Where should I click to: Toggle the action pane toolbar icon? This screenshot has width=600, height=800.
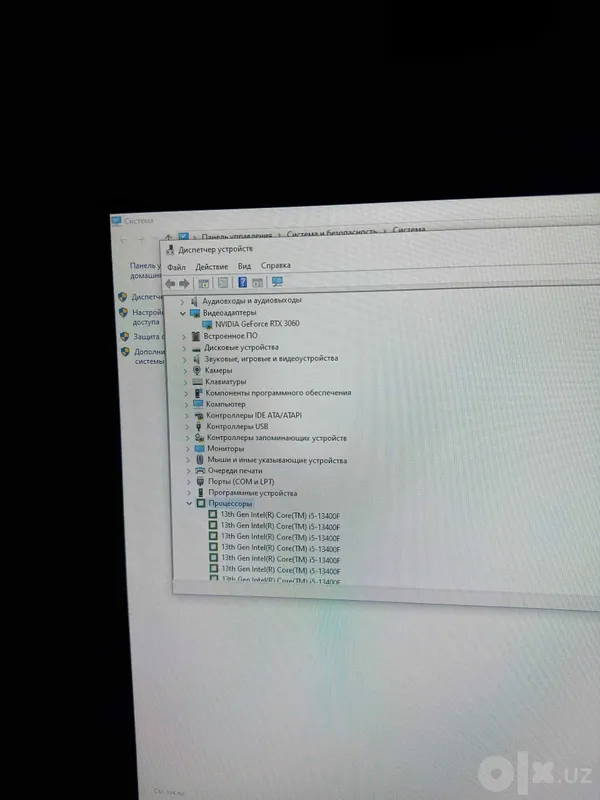pyautogui.click(x=258, y=282)
